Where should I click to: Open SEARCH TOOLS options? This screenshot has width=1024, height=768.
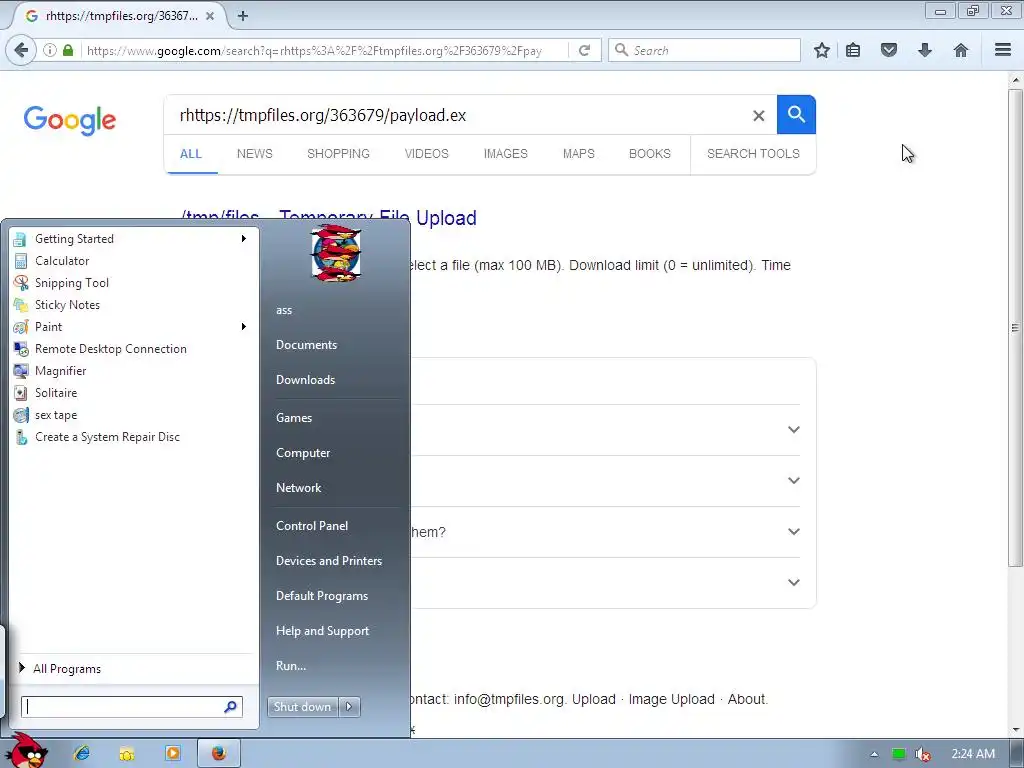(753, 154)
